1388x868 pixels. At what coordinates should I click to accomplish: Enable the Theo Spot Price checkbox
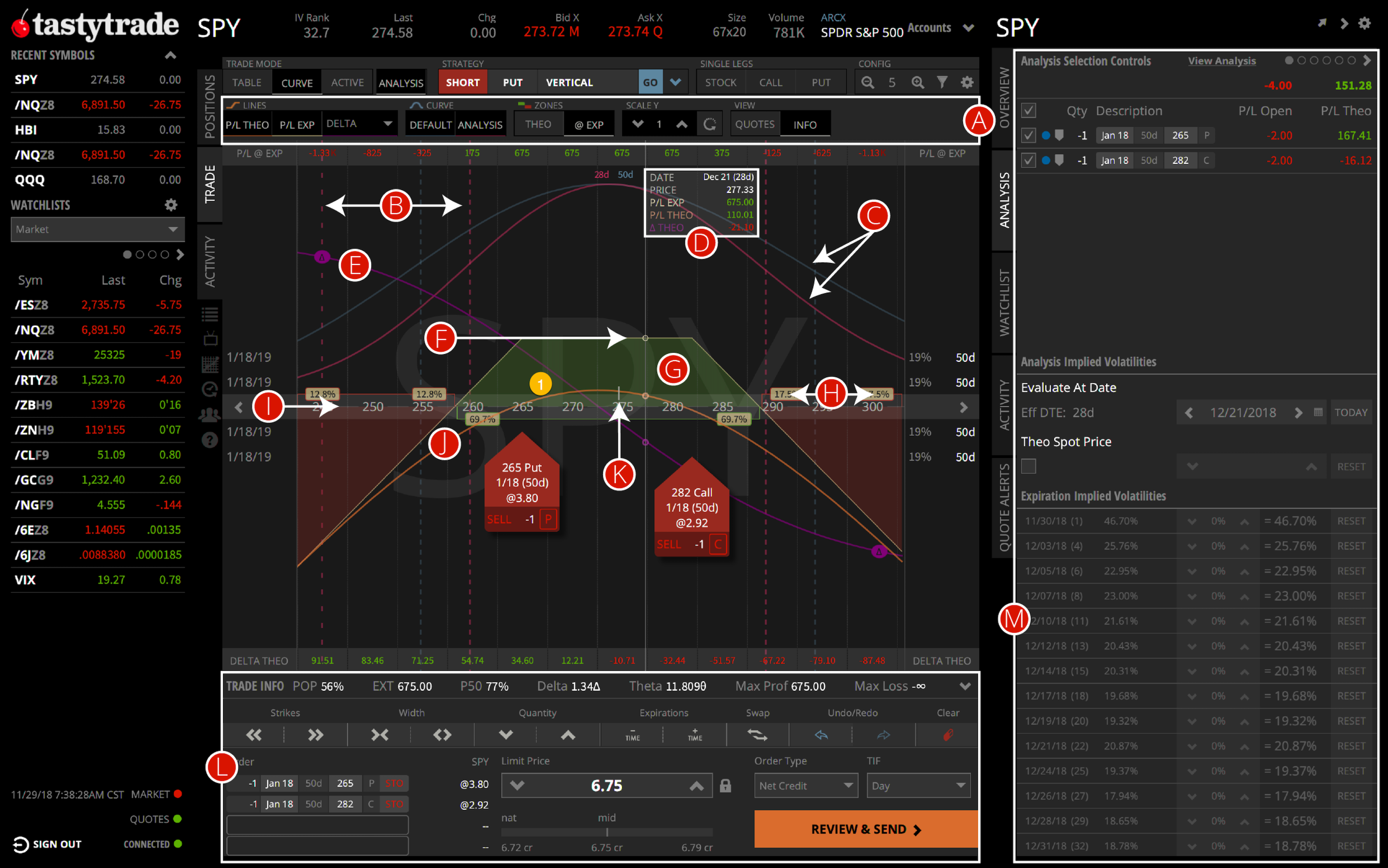[x=1028, y=466]
